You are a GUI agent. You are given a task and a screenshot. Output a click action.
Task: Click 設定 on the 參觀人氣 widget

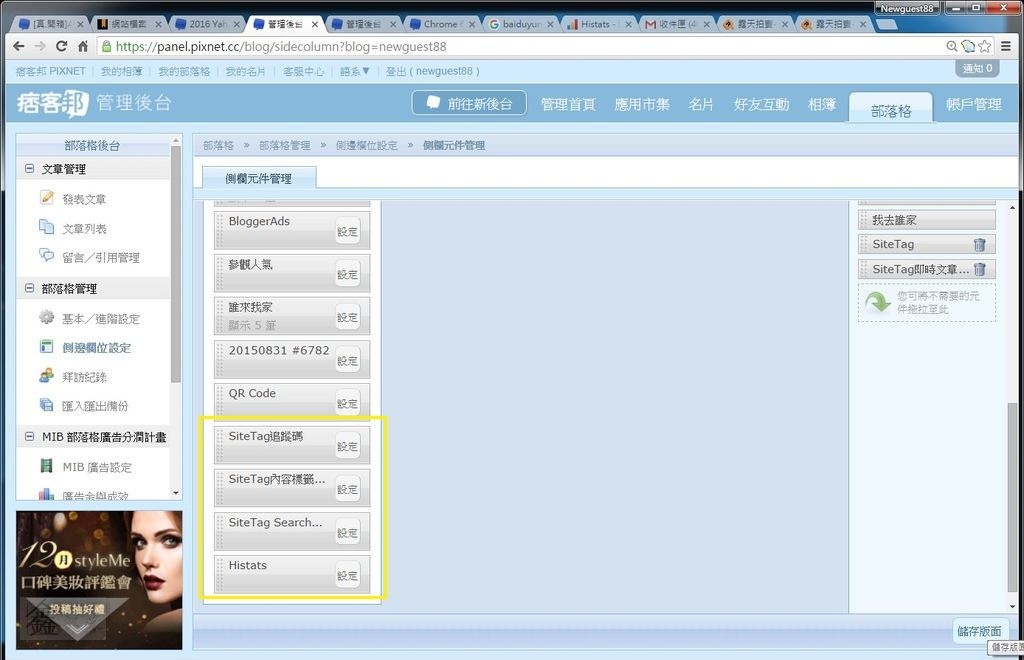347,275
